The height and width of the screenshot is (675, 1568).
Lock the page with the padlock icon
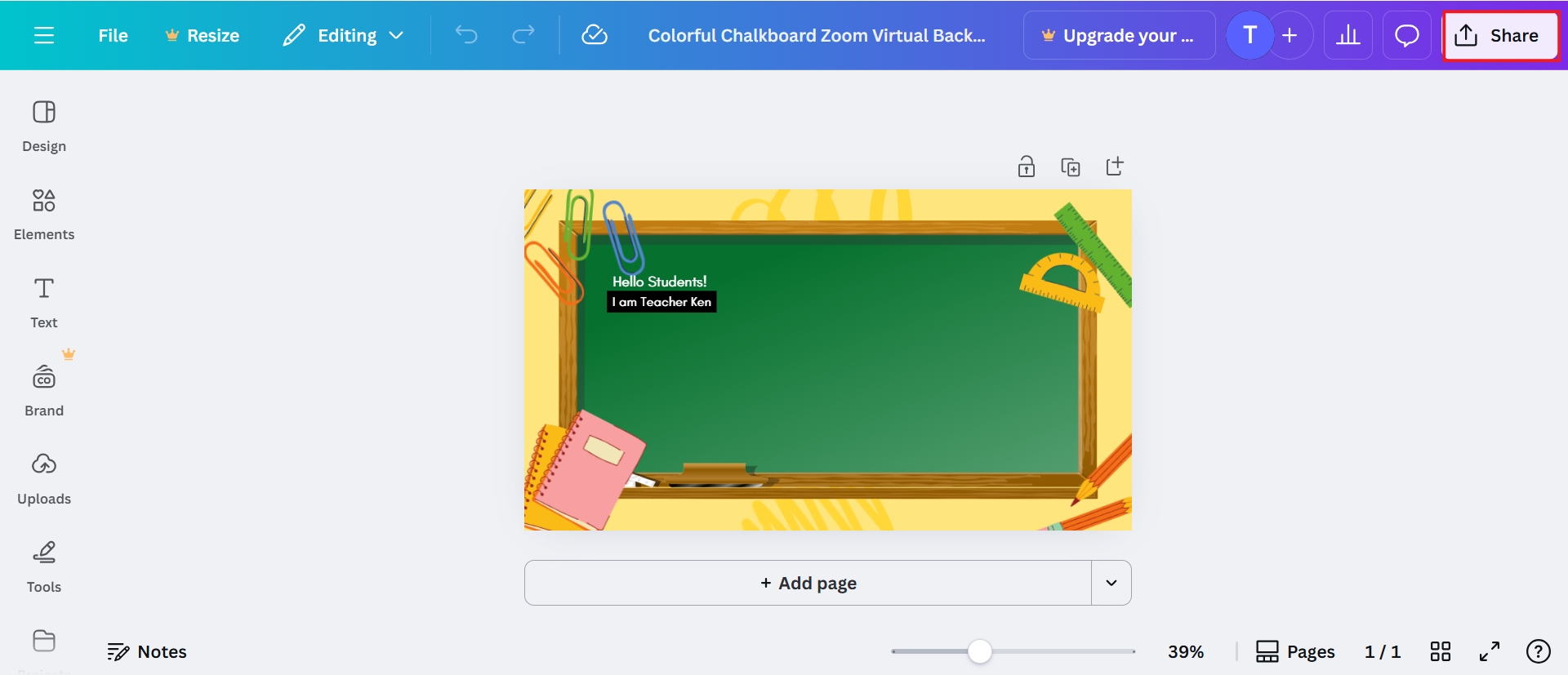pyautogui.click(x=1027, y=167)
